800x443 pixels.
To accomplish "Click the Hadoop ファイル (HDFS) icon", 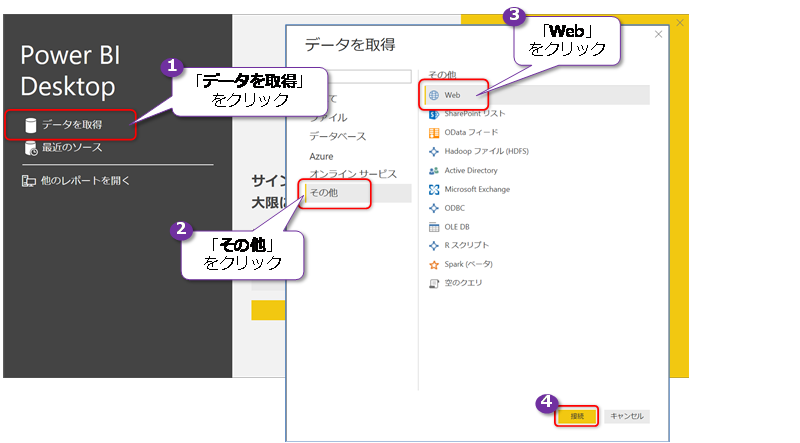I will click(x=434, y=152).
